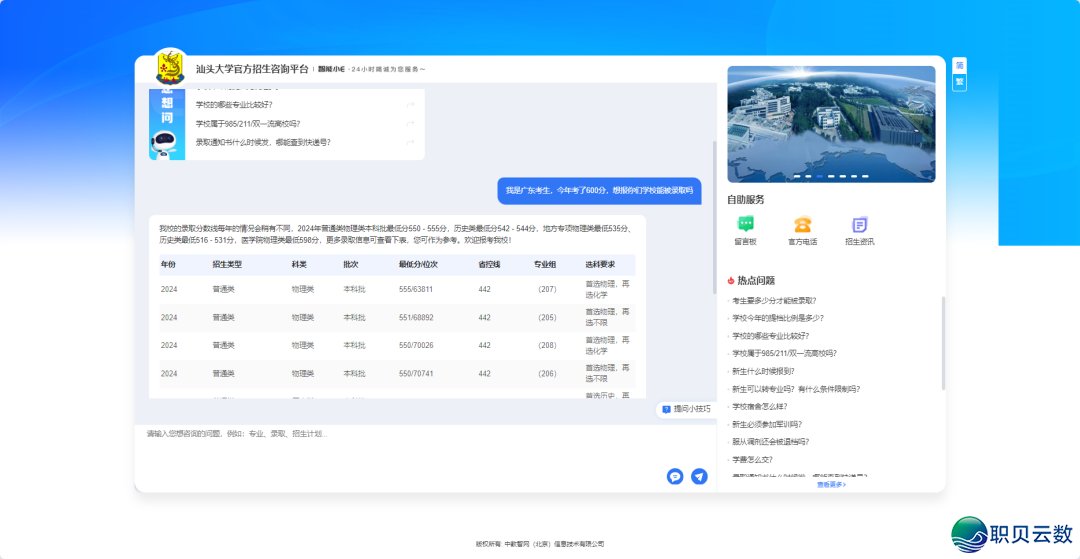Click the 批次 column header
Screen dimensions: 1080x559
point(351,264)
